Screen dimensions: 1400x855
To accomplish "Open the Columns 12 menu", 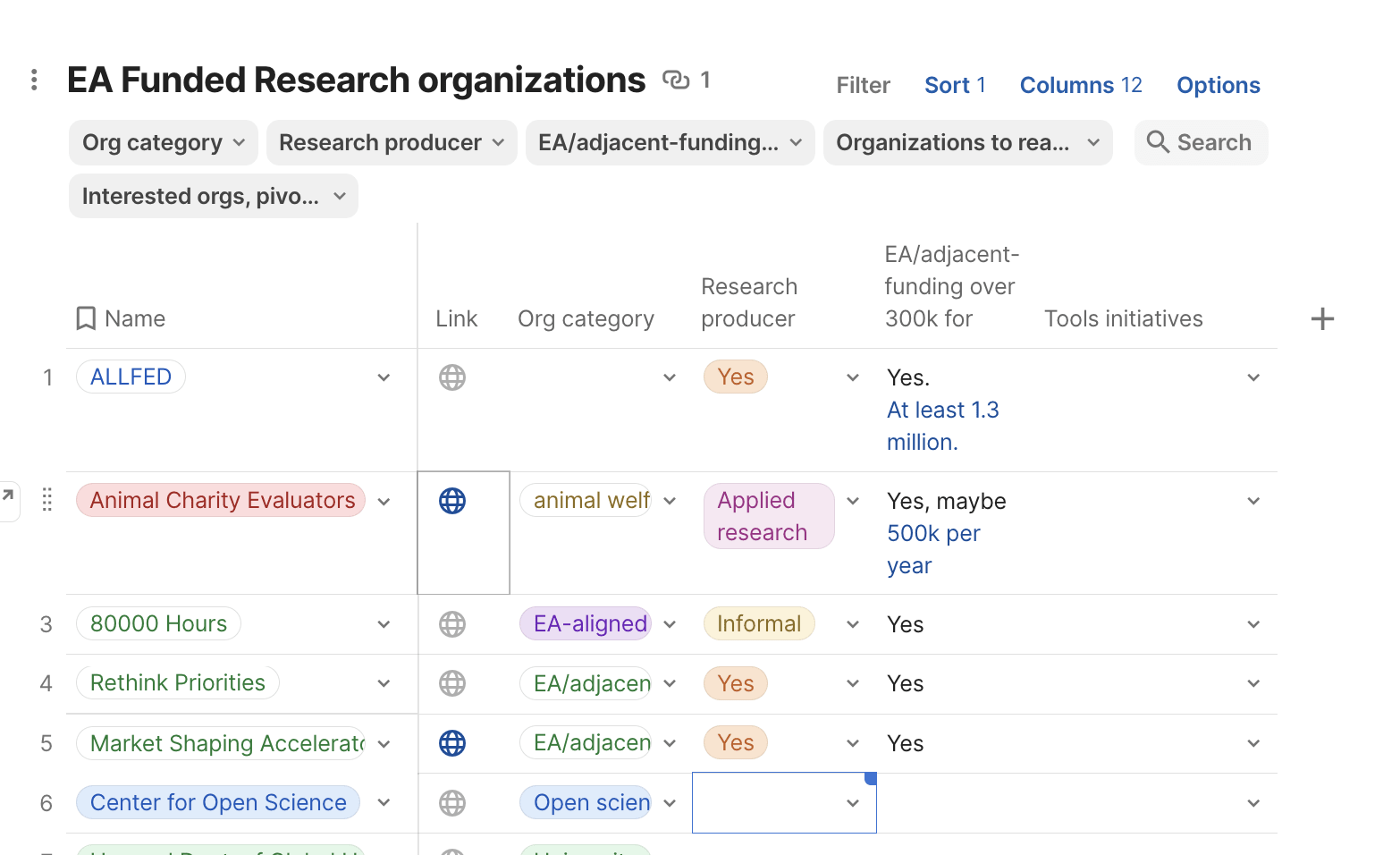I will click(1080, 85).
